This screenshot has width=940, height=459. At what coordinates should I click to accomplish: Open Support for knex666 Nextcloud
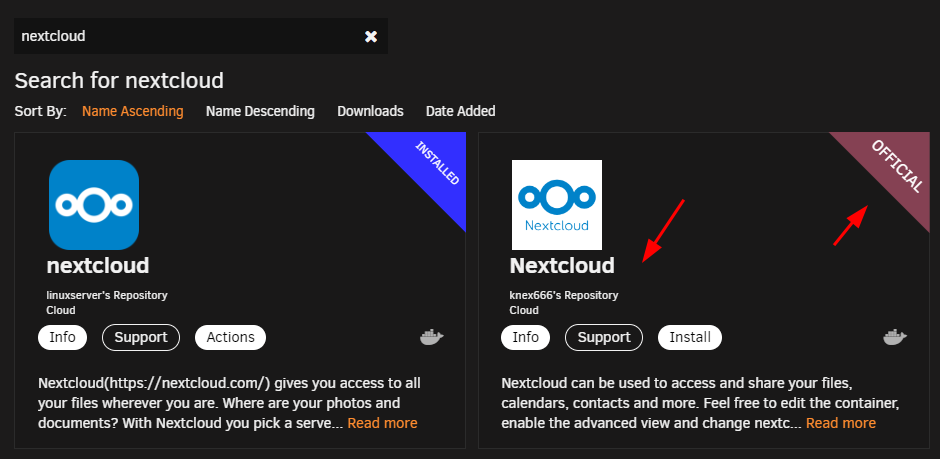[x=604, y=337]
